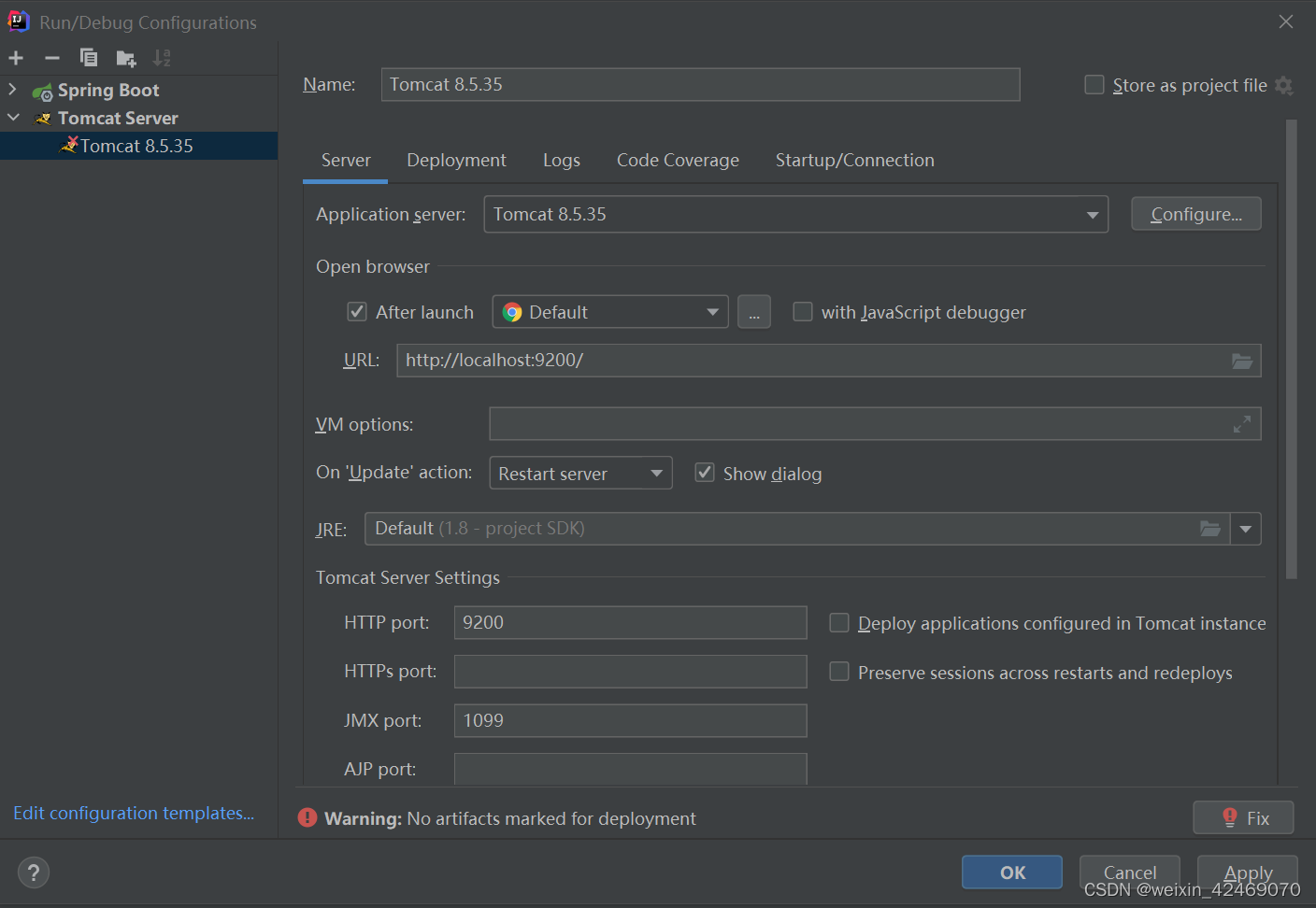Add a new configuration with plus icon
1316x908 pixels.
(16, 58)
